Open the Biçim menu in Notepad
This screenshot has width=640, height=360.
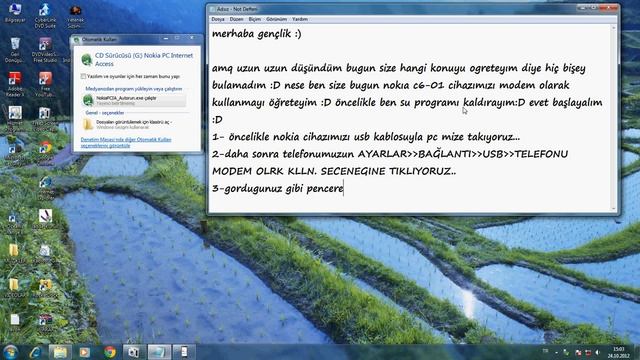(255, 19)
